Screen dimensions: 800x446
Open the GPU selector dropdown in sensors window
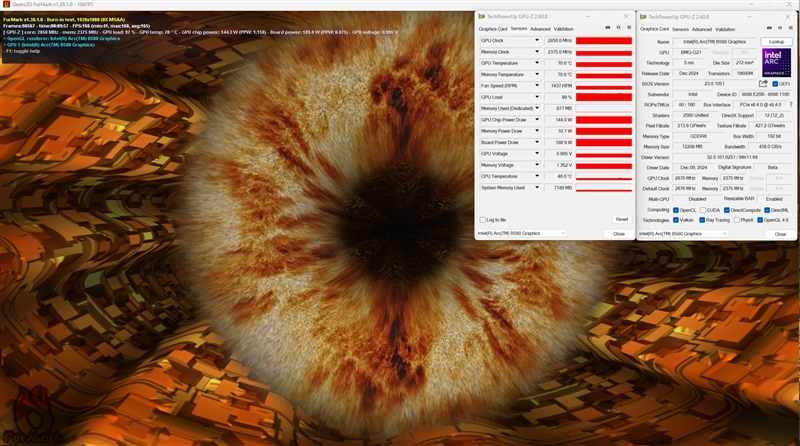tap(522, 233)
